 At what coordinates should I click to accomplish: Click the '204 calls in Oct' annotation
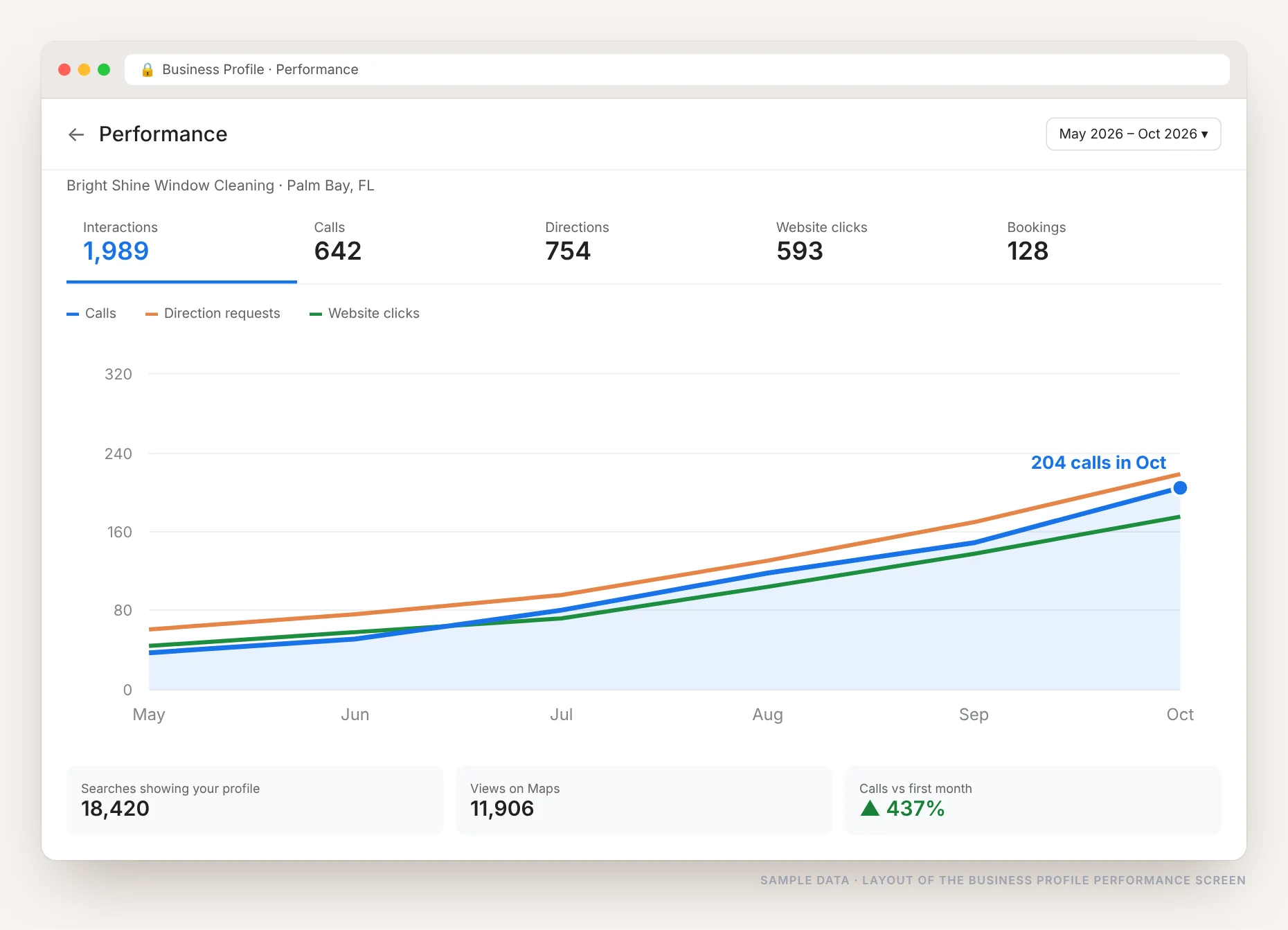coord(1098,463)
